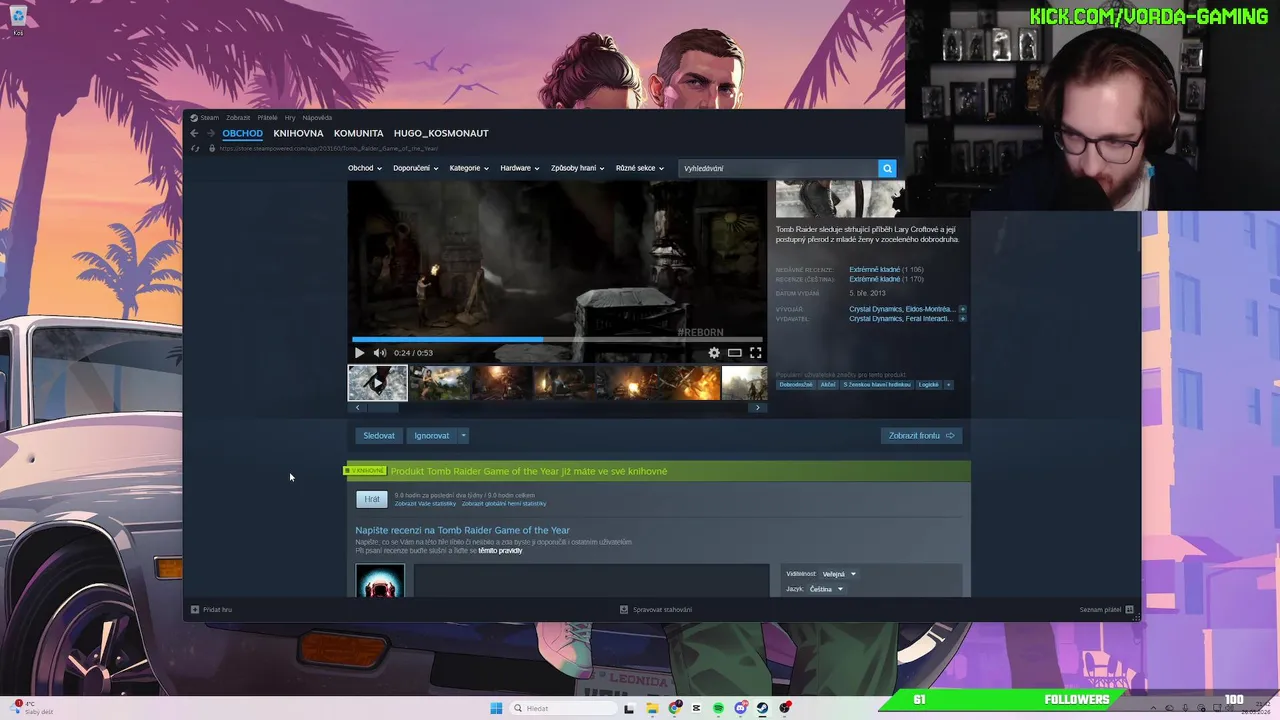Click the Sledovat button

[379, 435]
